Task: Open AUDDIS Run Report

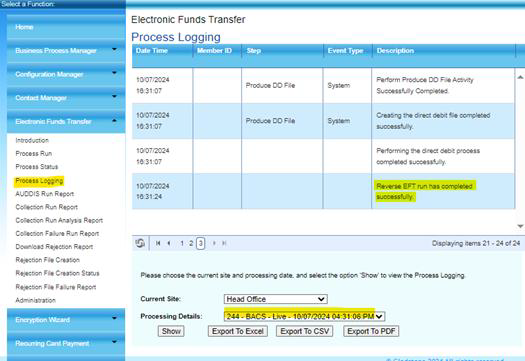Action: coord(45,194)
